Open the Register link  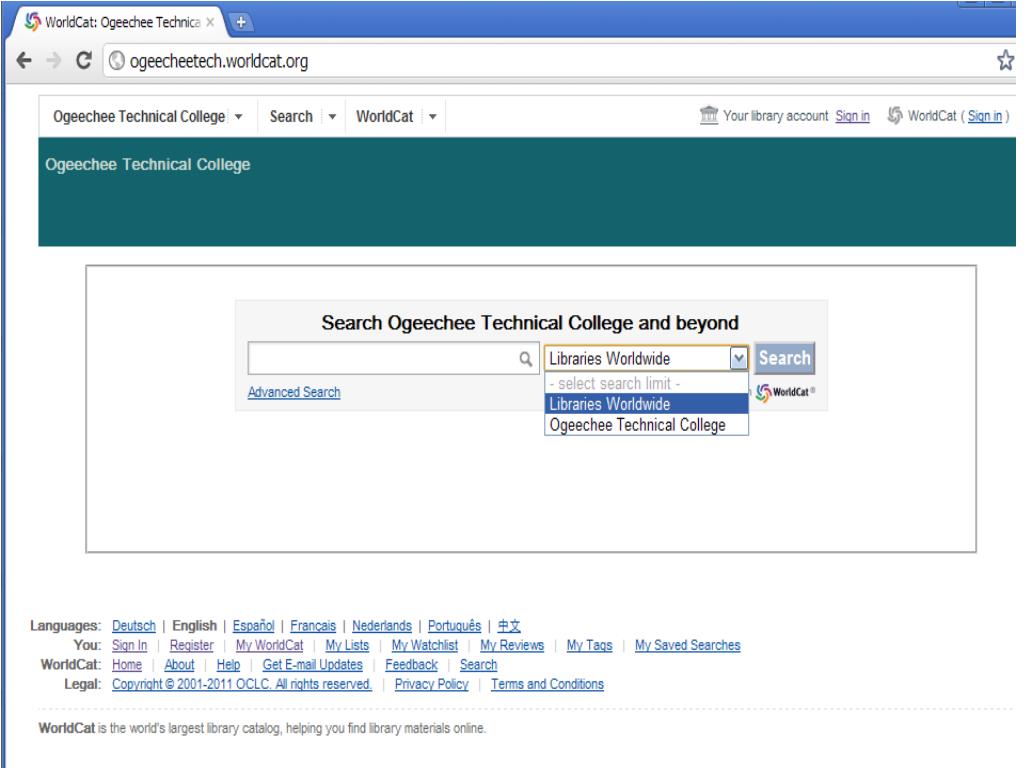click(x=191, y=645)
